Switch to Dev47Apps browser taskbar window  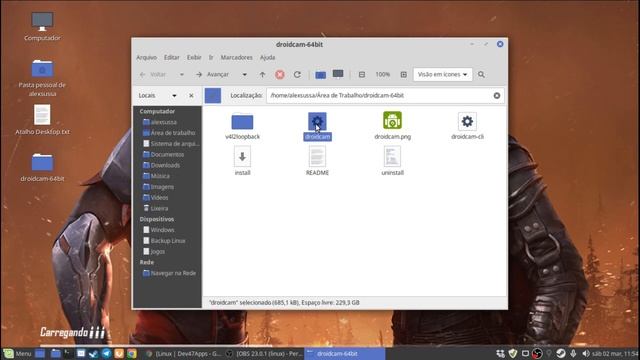pos(183,353)
